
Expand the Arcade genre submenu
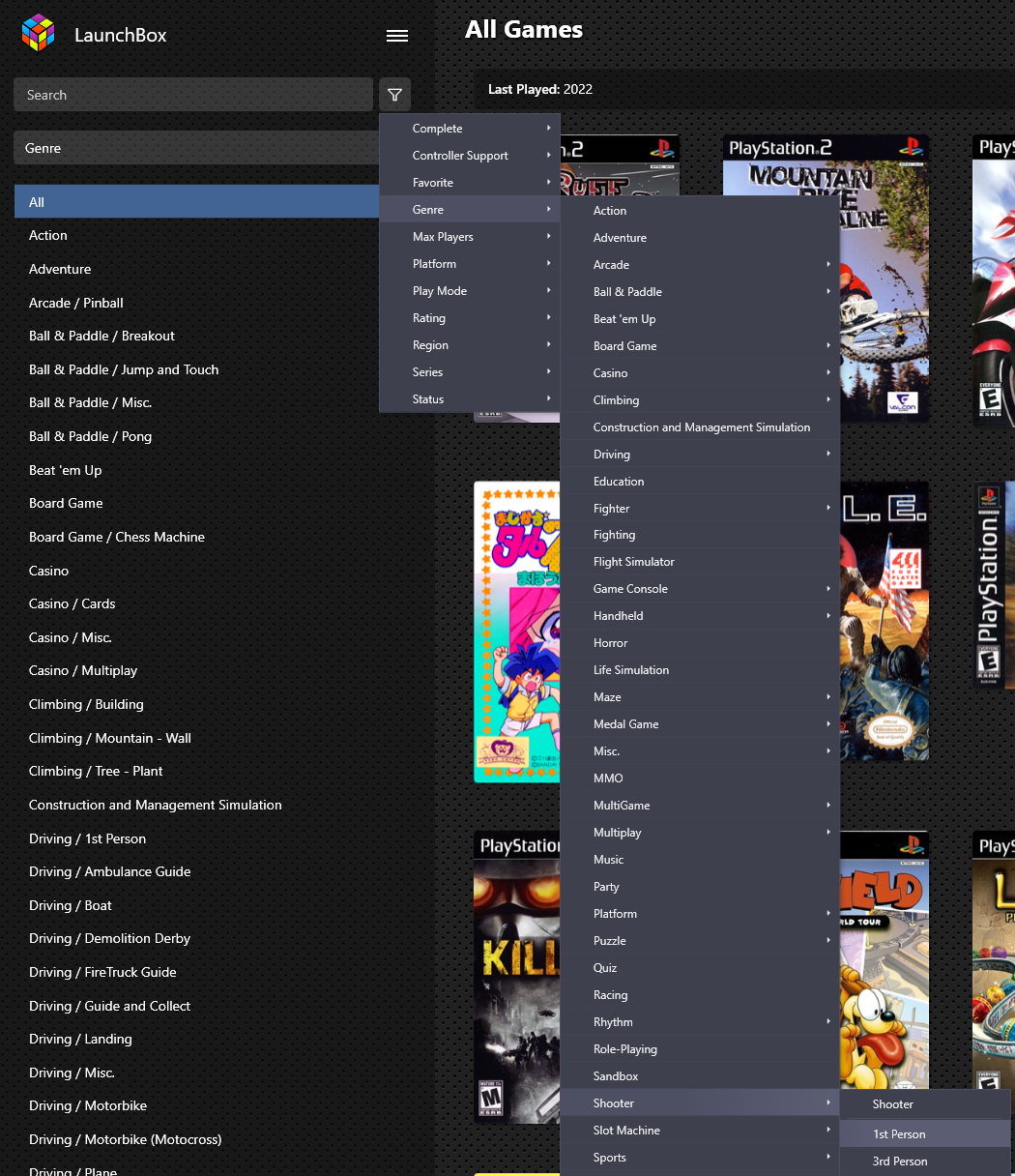point(700,265)
